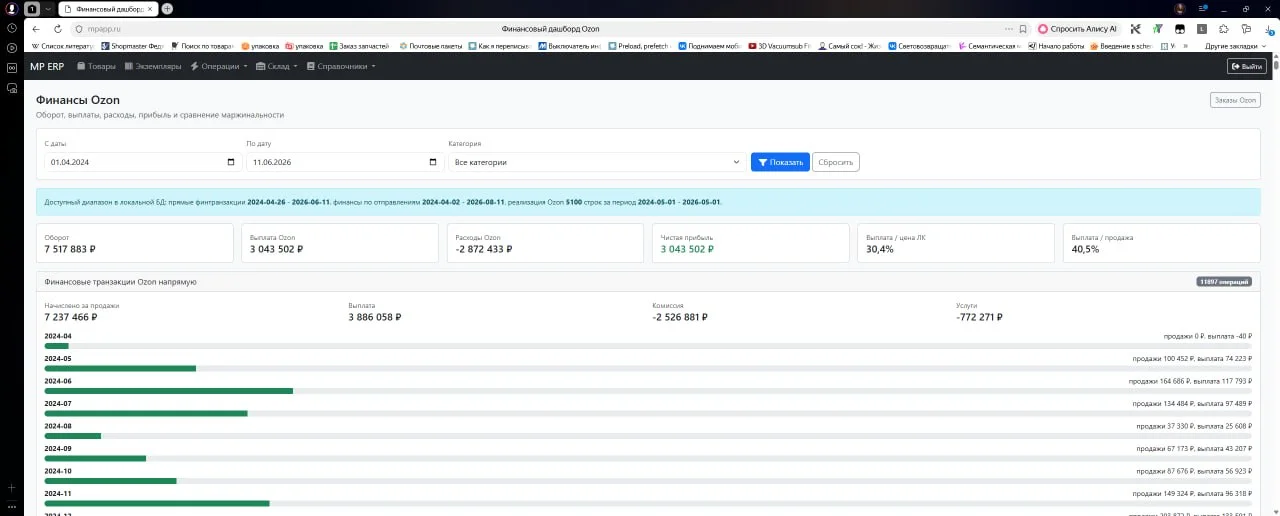The image size is (1280, 516).
Task: Click Начислено за продажи 7 237 466 ₽
Action: point(71,317)
